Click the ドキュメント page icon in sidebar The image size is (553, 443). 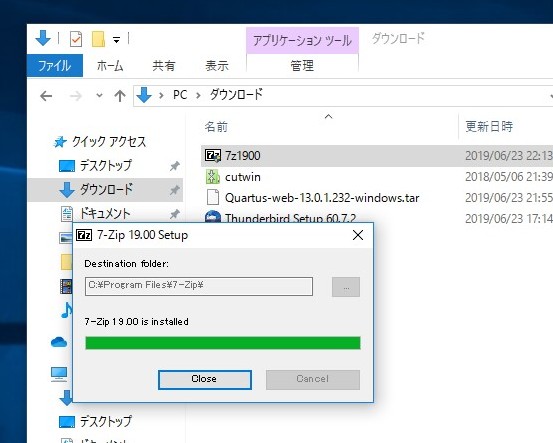[67, 214]
